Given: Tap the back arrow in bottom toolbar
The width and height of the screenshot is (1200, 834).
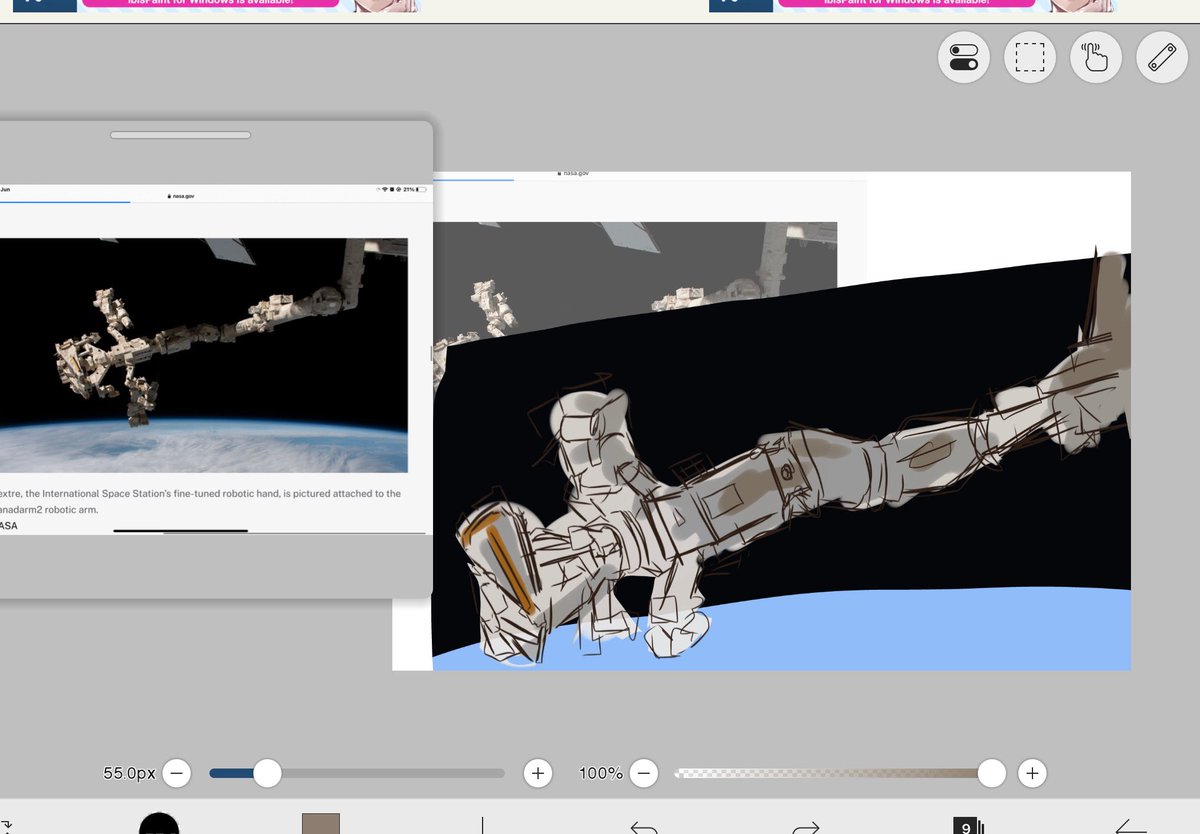Looking at the screenshot, I should pos(1130,827).
